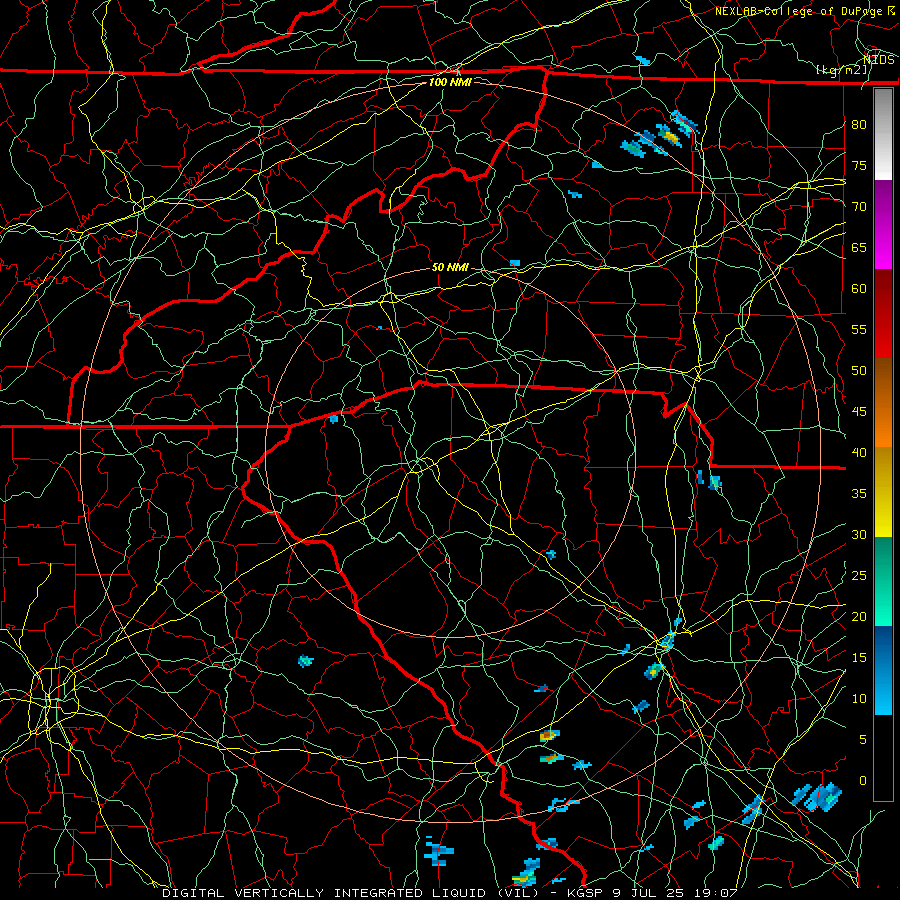Click the 45 value on the scale

pyautogui.click(x=859, y=412)
